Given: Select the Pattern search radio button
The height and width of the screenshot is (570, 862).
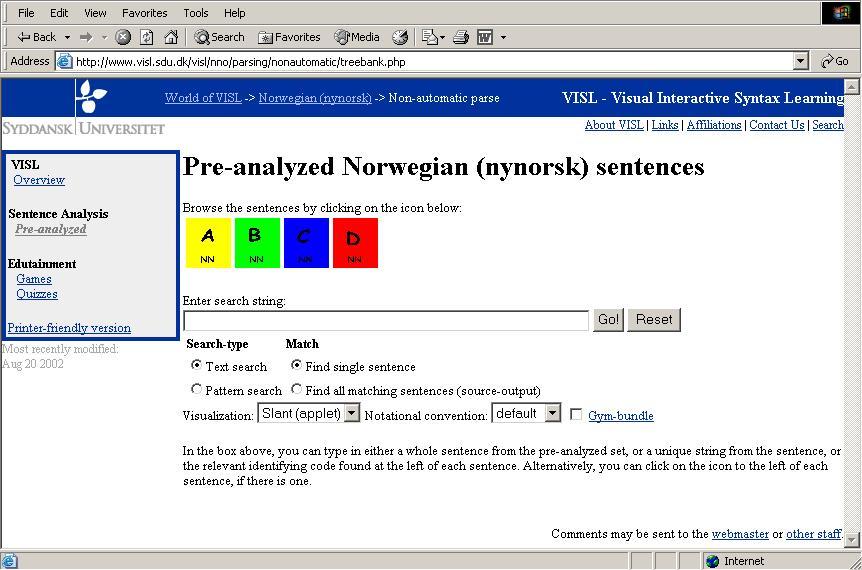Looking at the screenshot, I should [x=197, y=390].
